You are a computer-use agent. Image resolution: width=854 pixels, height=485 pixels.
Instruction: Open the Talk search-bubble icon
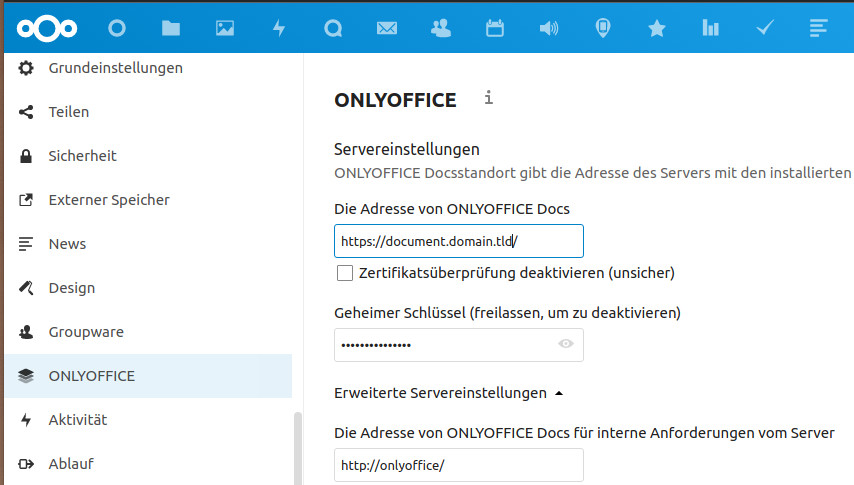pyautogui.click(x=333, y=28)
